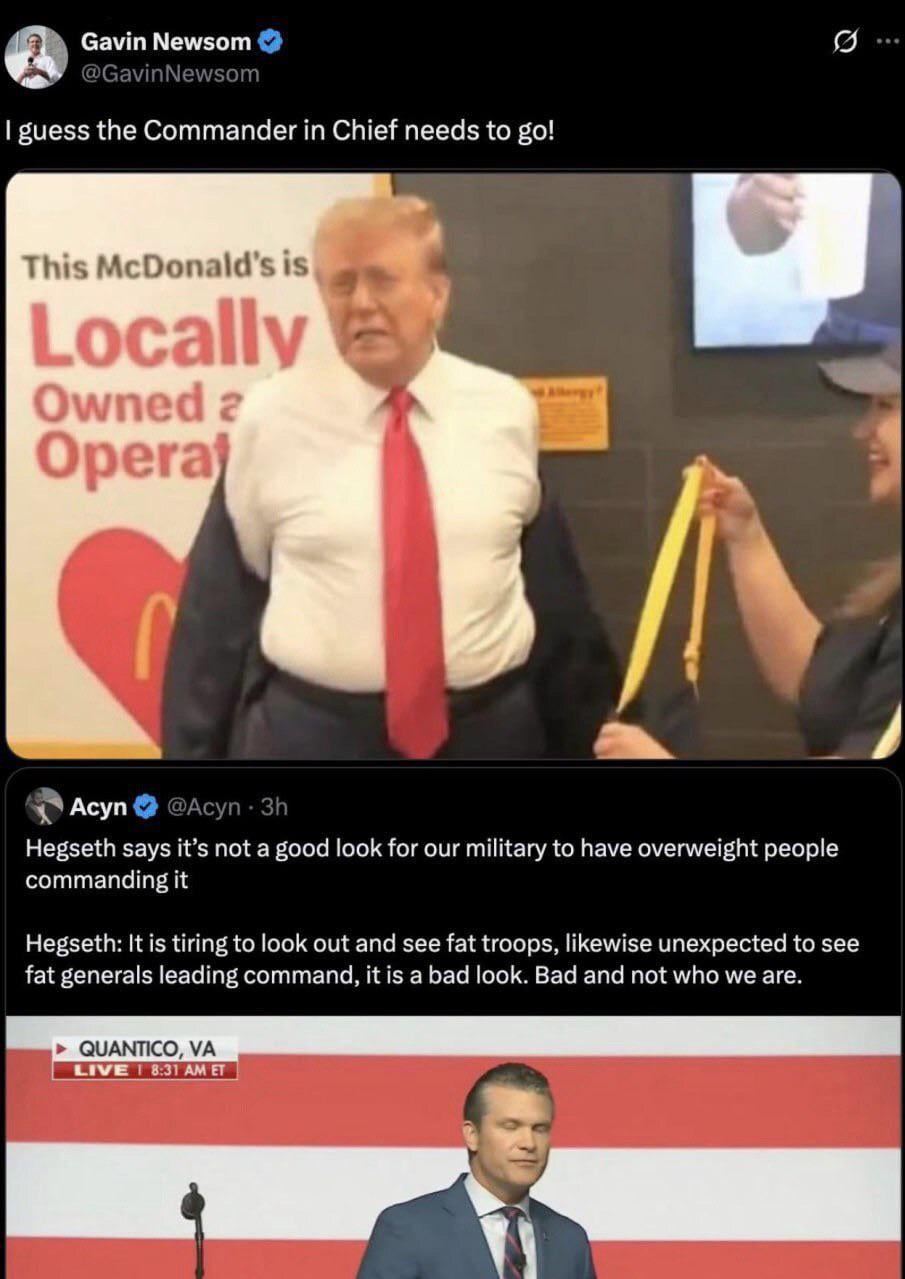Image resolution: width=905 pixels, height=1279 pixels.
Task: Click the blue verified badge beside Gavin Newsom
Action: 270,42
